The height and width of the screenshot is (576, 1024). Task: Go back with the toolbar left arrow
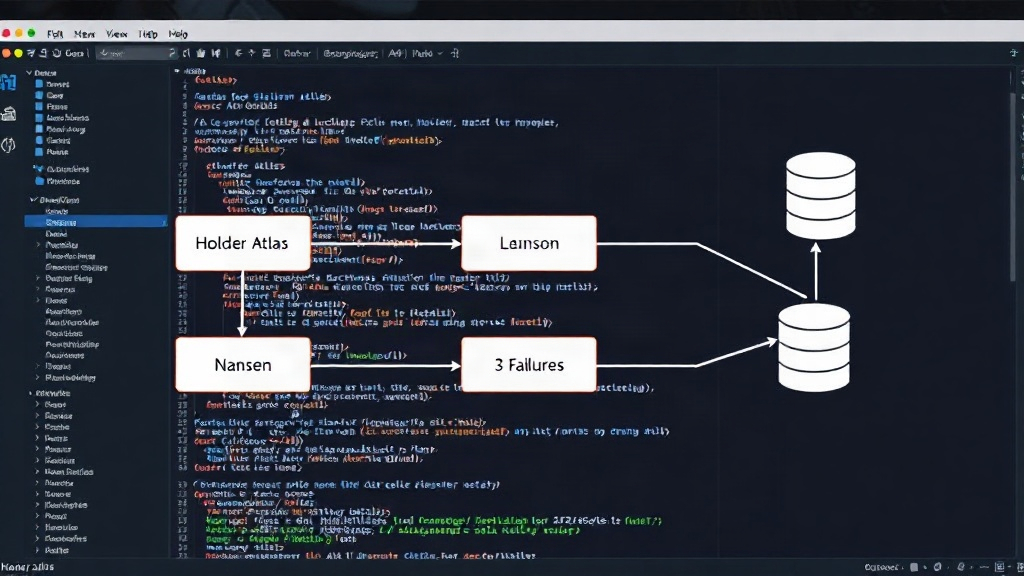click(x=238, y=54)
